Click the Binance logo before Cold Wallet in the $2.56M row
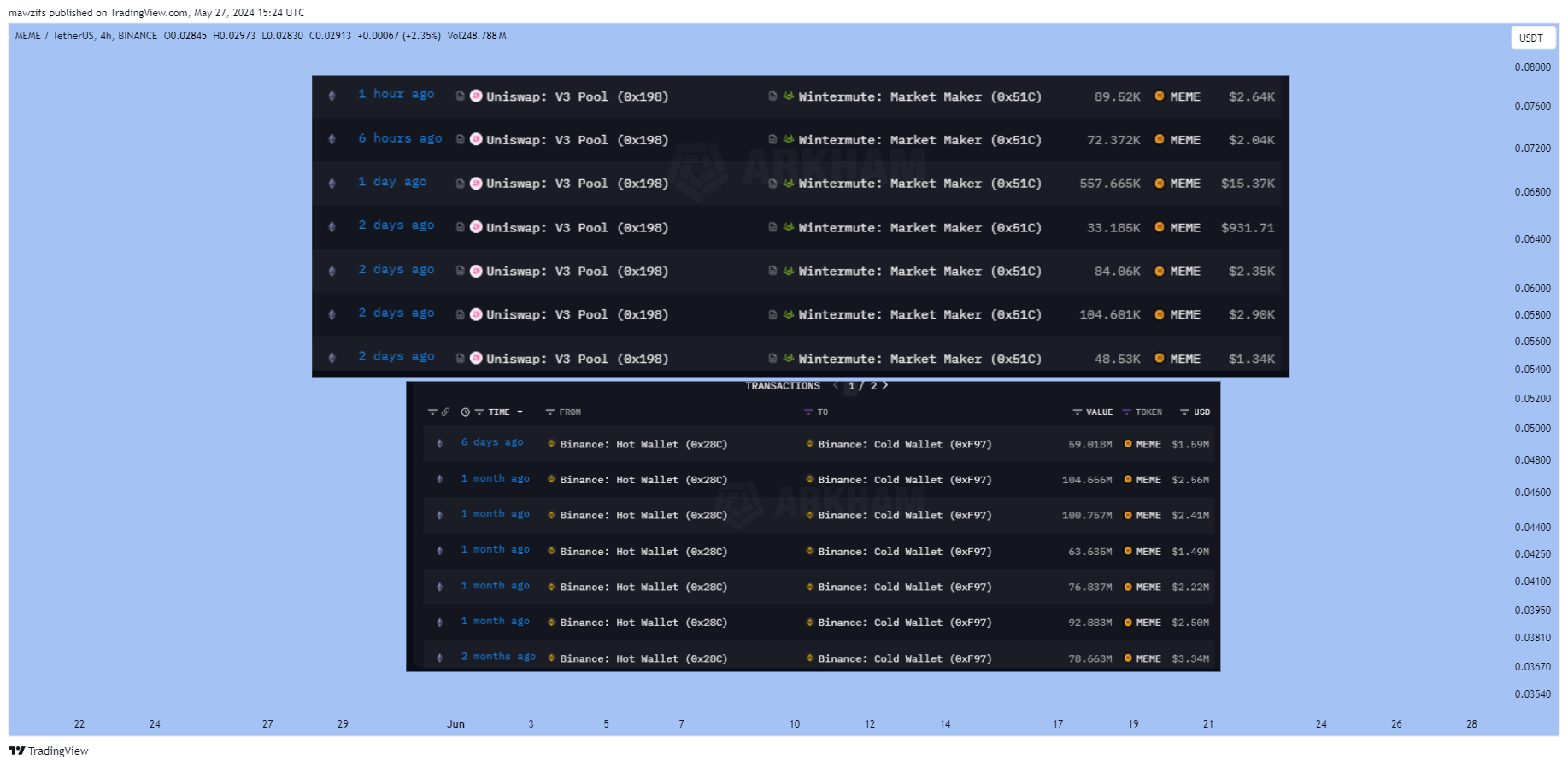 pos(810,479)
